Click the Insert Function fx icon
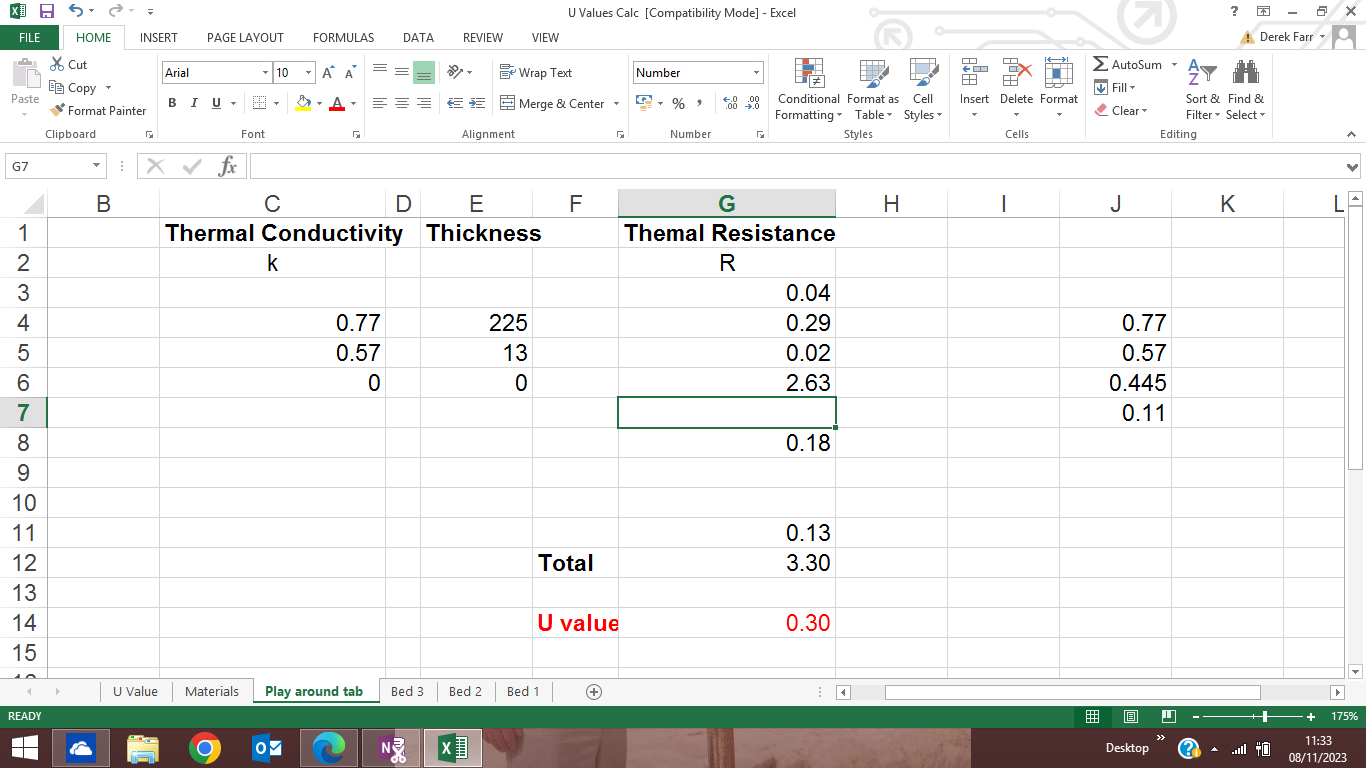Screen dimensions: 1366x768 (228, 167)
